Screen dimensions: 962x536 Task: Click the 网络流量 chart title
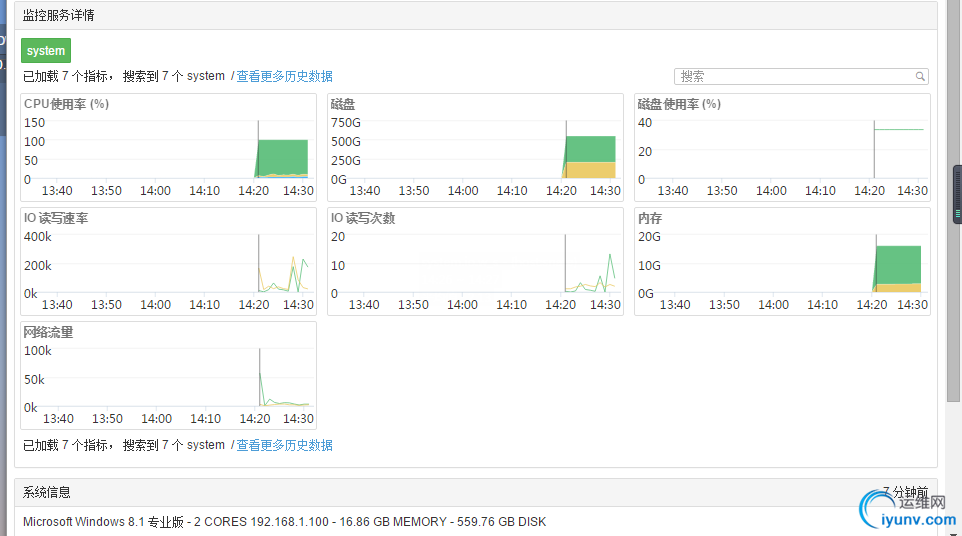click(48, 332)
